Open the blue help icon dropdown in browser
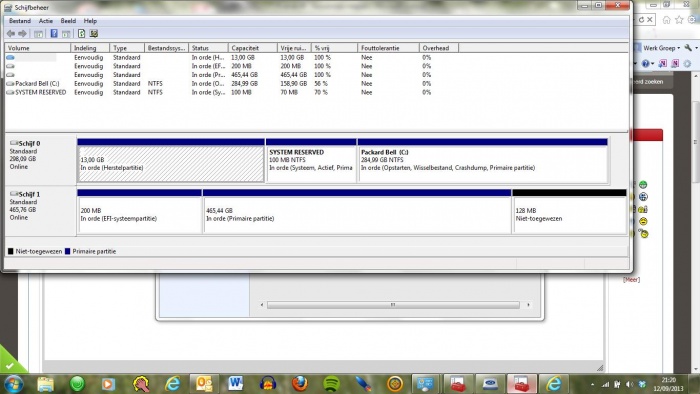 [x=647, y=64]
